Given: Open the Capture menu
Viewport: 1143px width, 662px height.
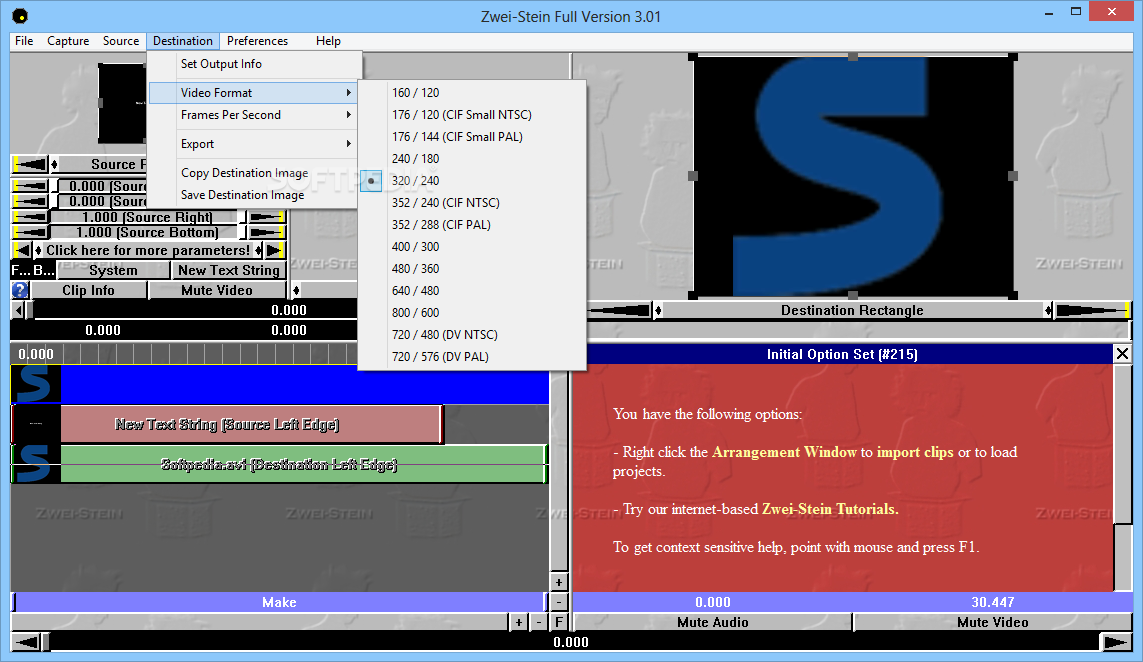Looking at the screenshot, I should coord(68,41).
